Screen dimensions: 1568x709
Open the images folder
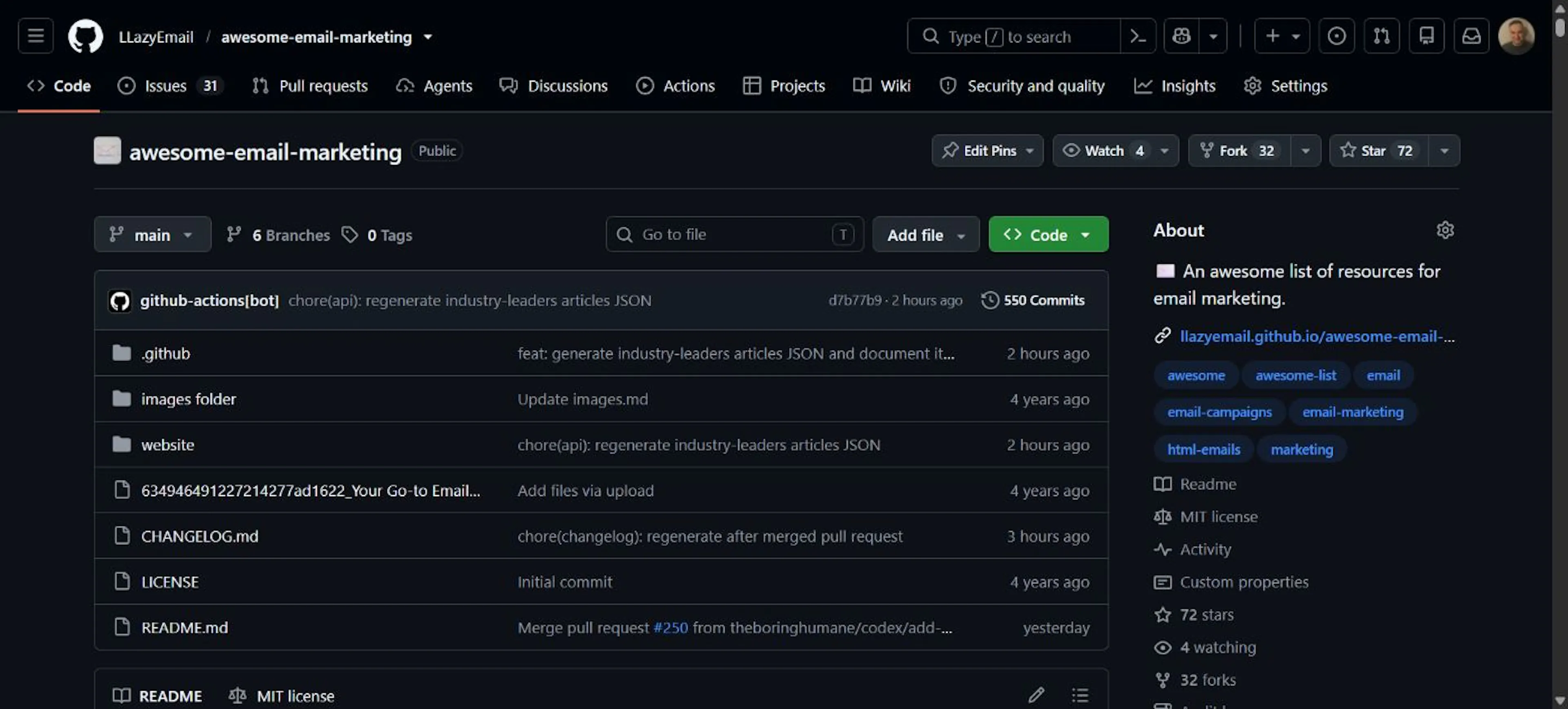188,399
